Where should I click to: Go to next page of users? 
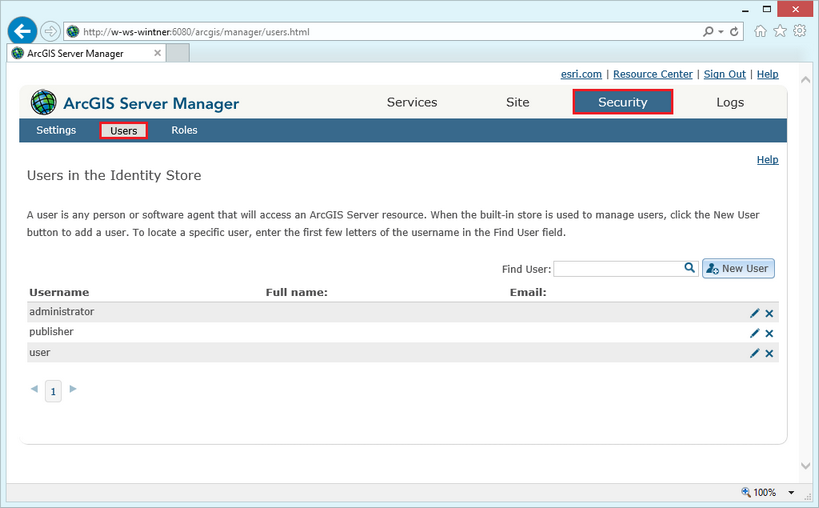(x=73, y=388)
